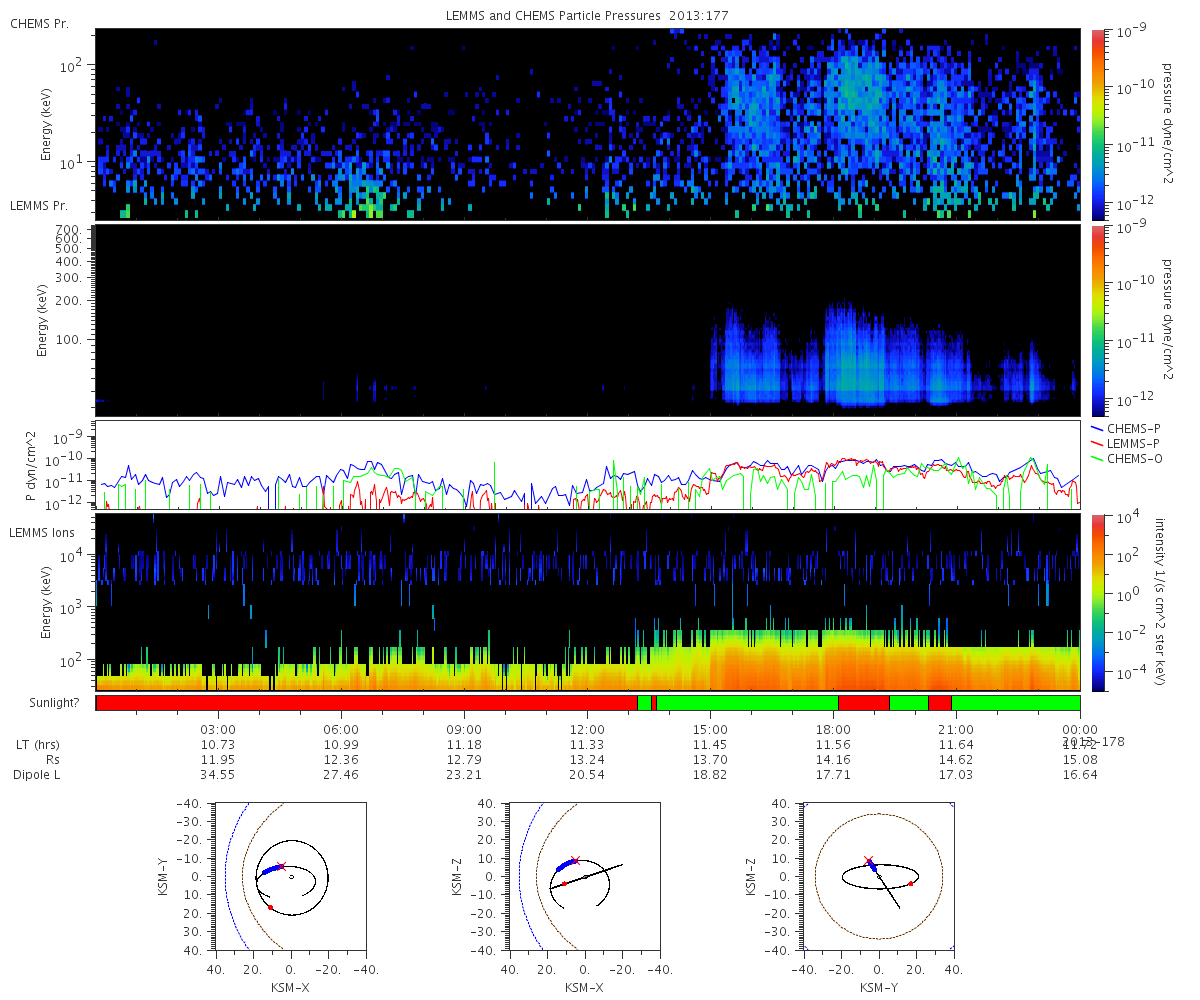Click the Rs value 14.16
Screen dimensions: 1200x1000
(833, 760)
